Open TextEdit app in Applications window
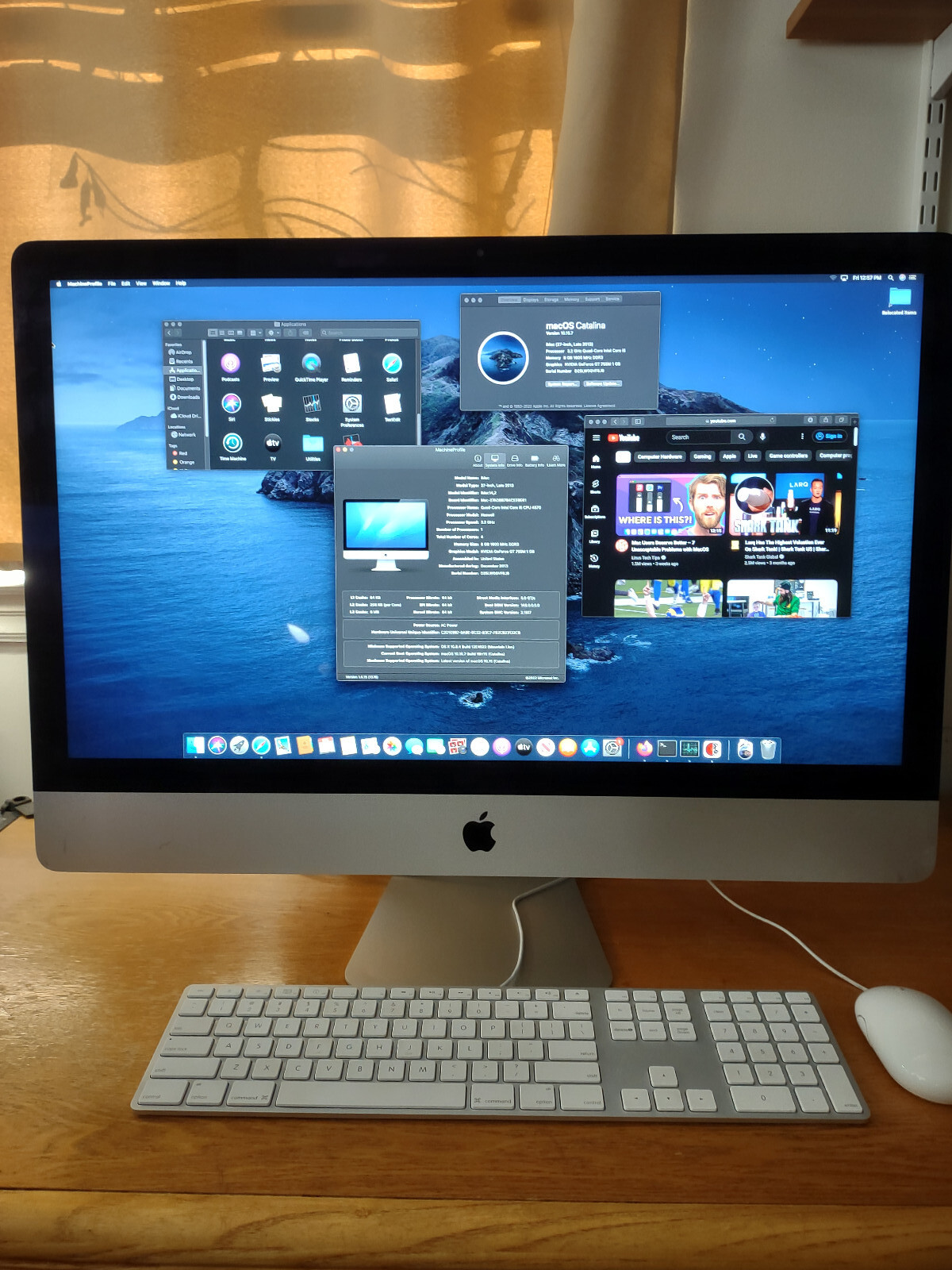This screenshot has height=1270, width=952. pyautogui.click(x=392, y=404)
